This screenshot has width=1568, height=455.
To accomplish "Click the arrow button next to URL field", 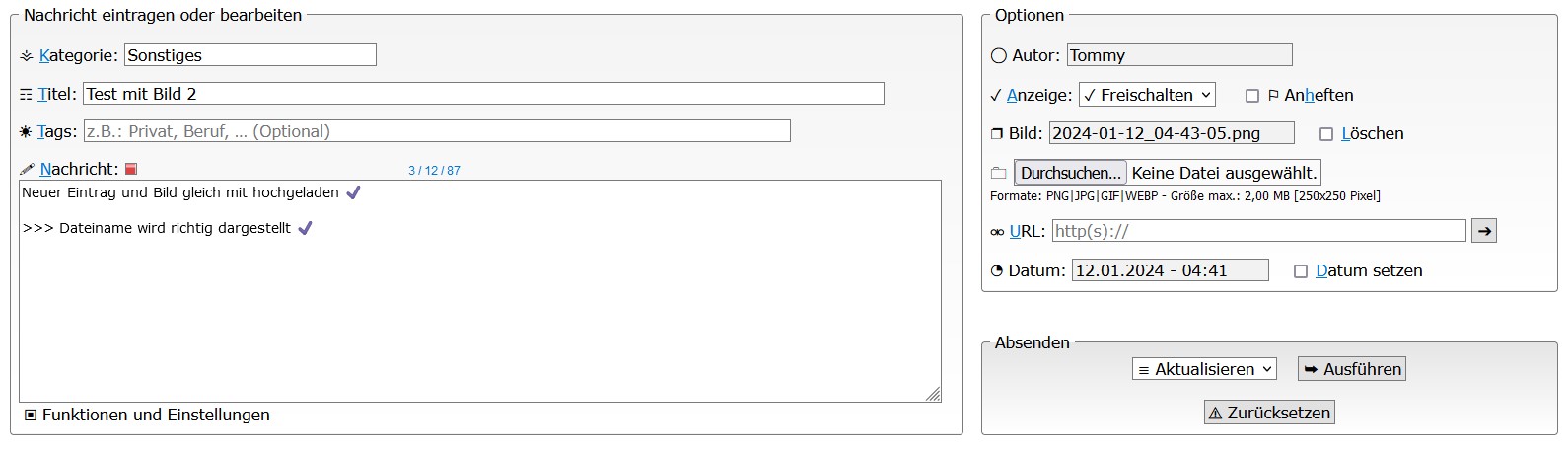I will [1484, 231].
